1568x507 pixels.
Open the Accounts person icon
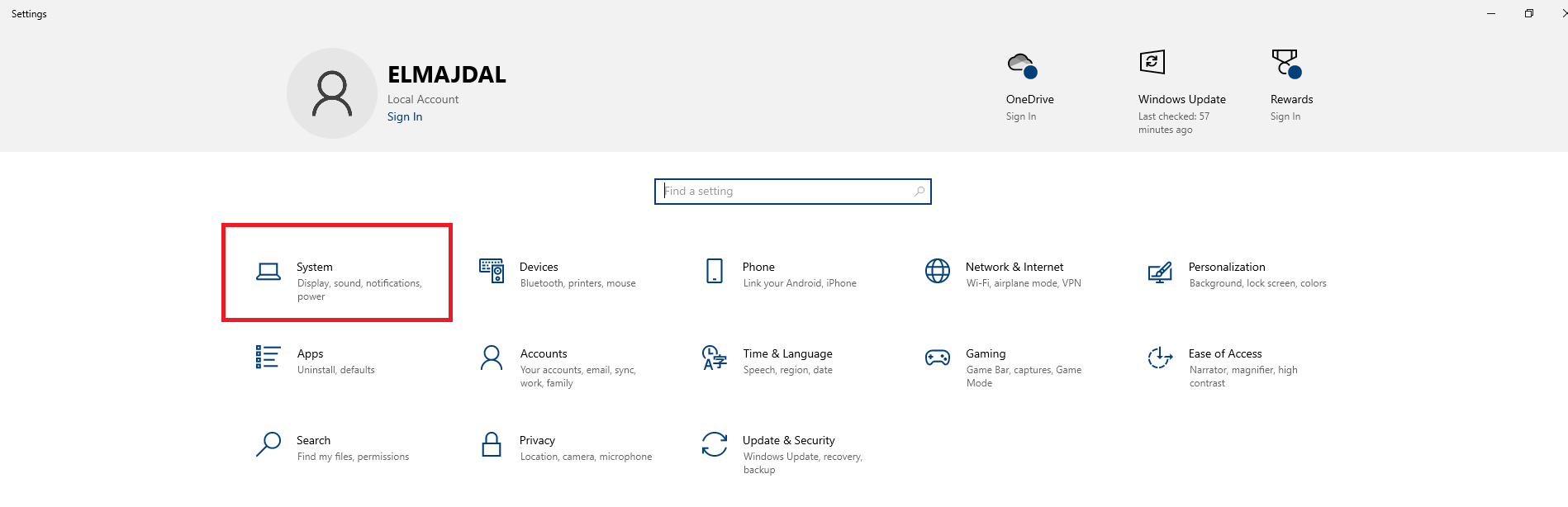click(x=492, y=358)
